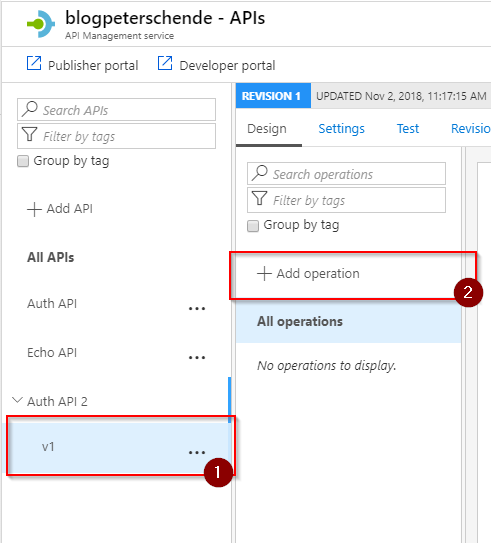Screen dimensions: 491x543
Task: Click the All APIs heading
Action: coord(51,258)
